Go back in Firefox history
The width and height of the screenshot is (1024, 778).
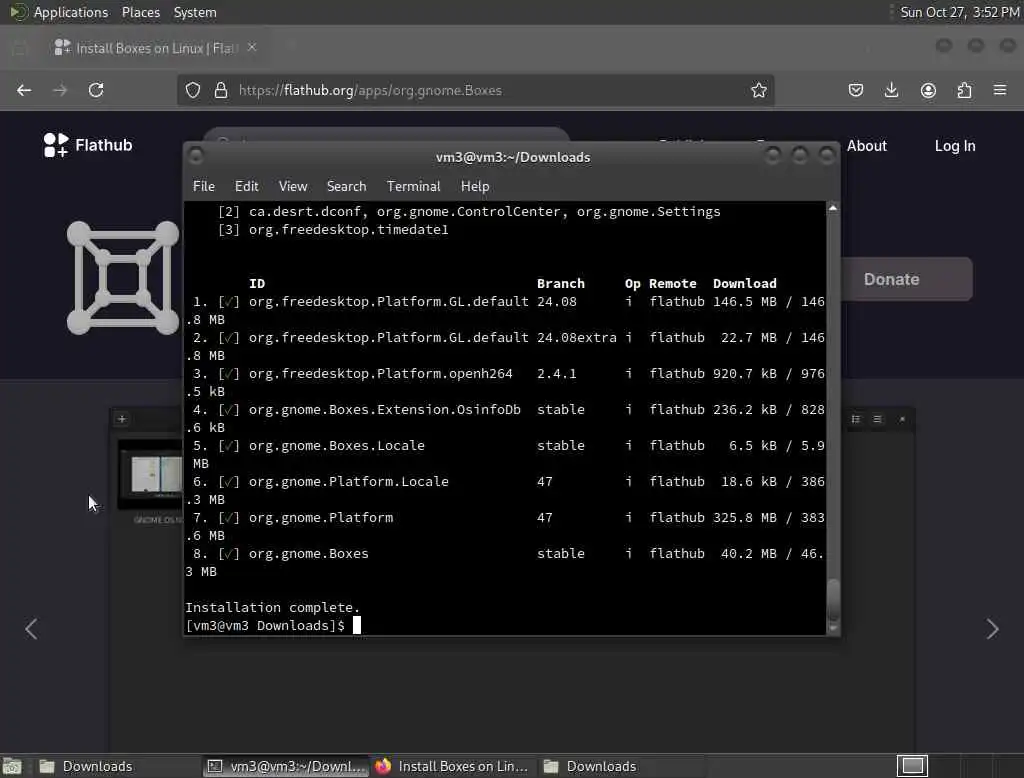24,90
